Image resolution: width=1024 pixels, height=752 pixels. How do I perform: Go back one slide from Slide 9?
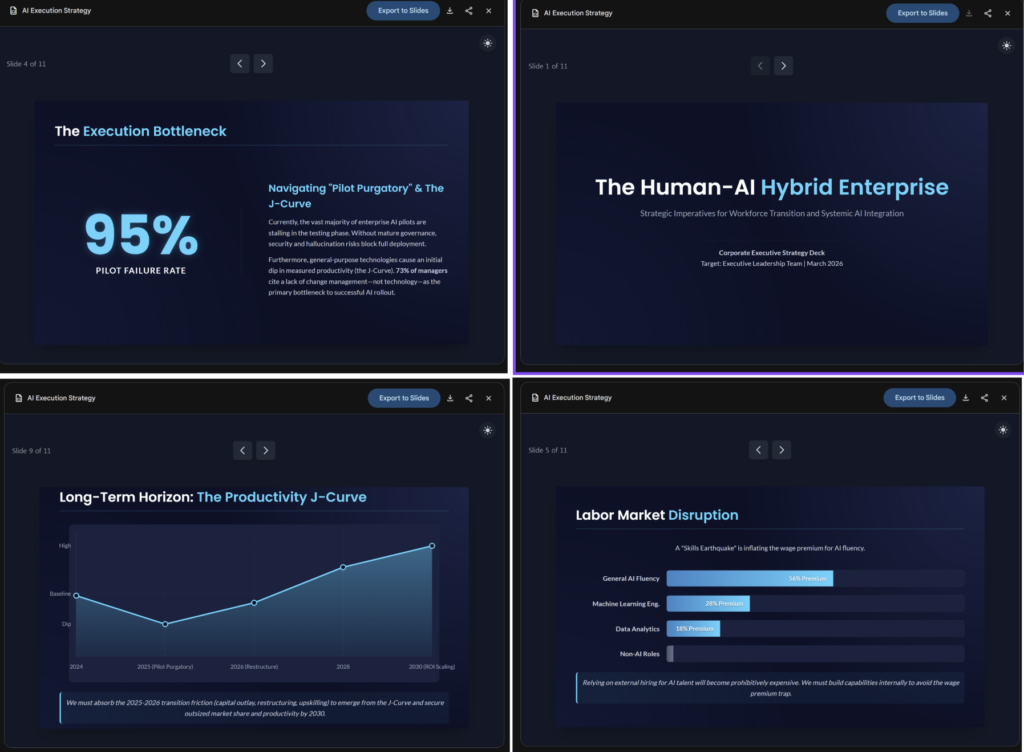coord(242,450)
